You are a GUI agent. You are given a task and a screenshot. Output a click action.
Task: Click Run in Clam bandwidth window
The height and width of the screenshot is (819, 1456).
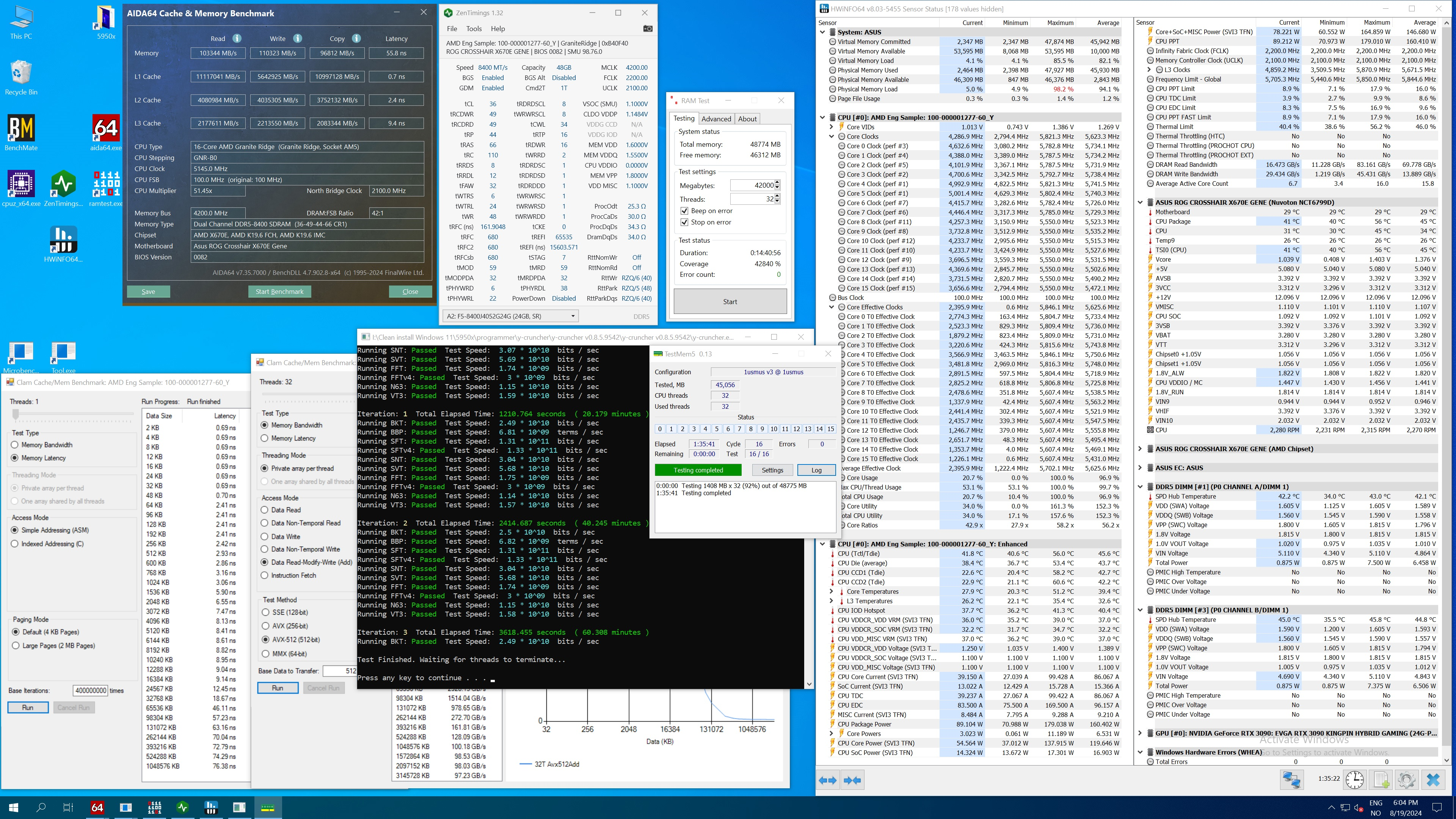point(278,688)
